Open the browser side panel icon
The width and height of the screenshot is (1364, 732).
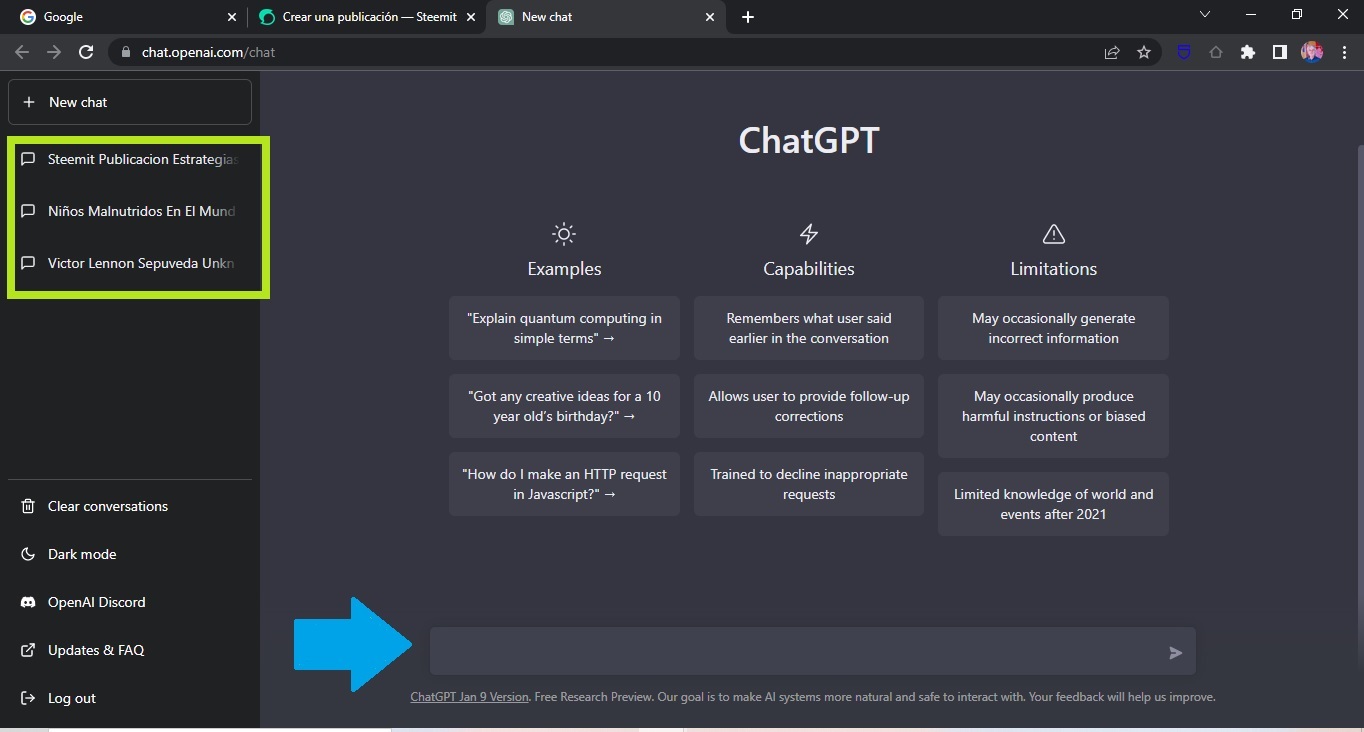[1280, 52]
